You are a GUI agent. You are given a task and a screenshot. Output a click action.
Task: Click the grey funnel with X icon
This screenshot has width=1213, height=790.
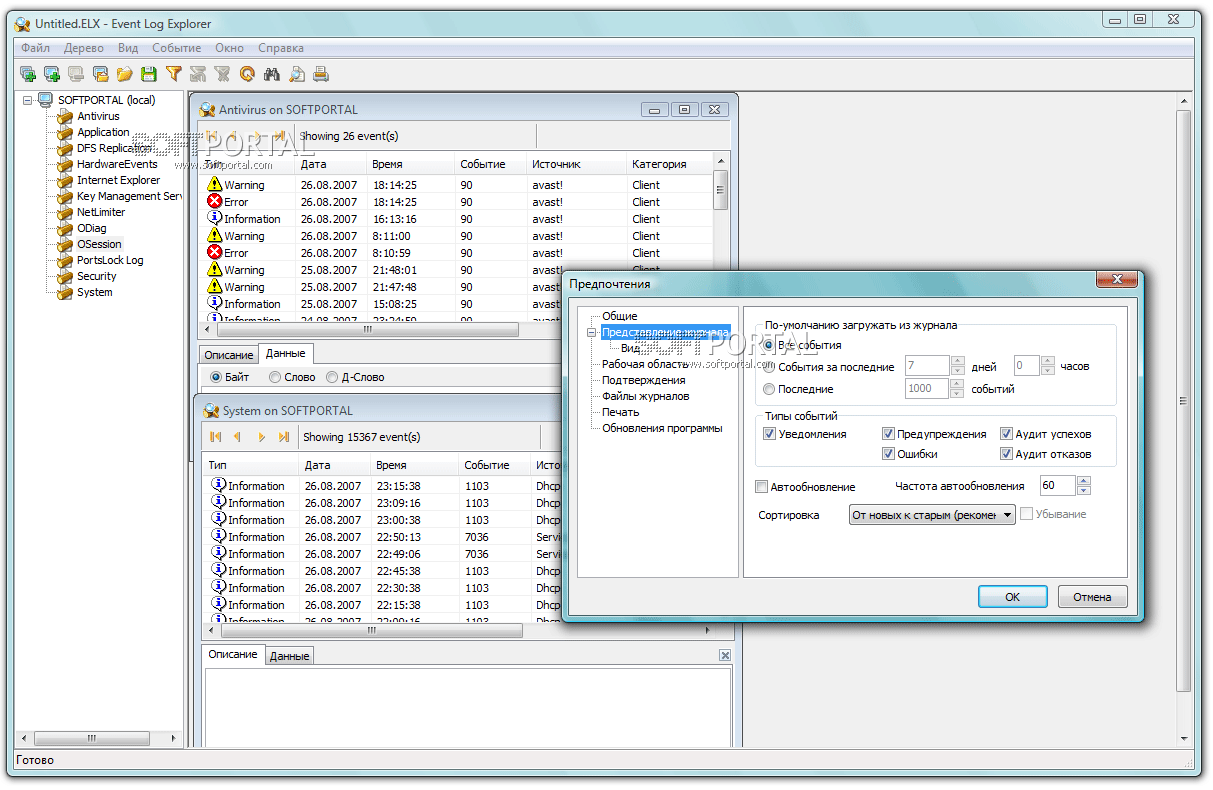222,73
